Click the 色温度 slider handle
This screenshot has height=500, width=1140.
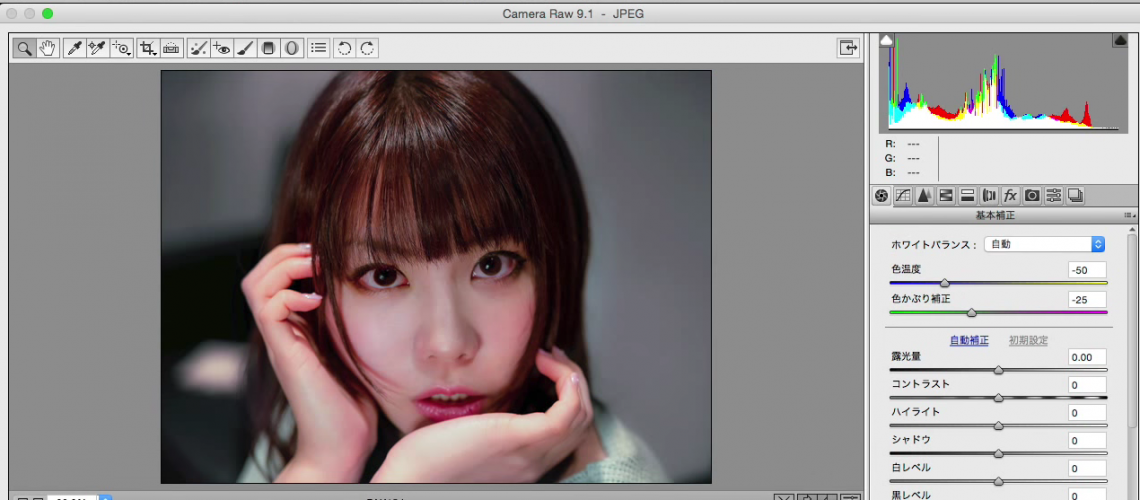tap(944, 283)
